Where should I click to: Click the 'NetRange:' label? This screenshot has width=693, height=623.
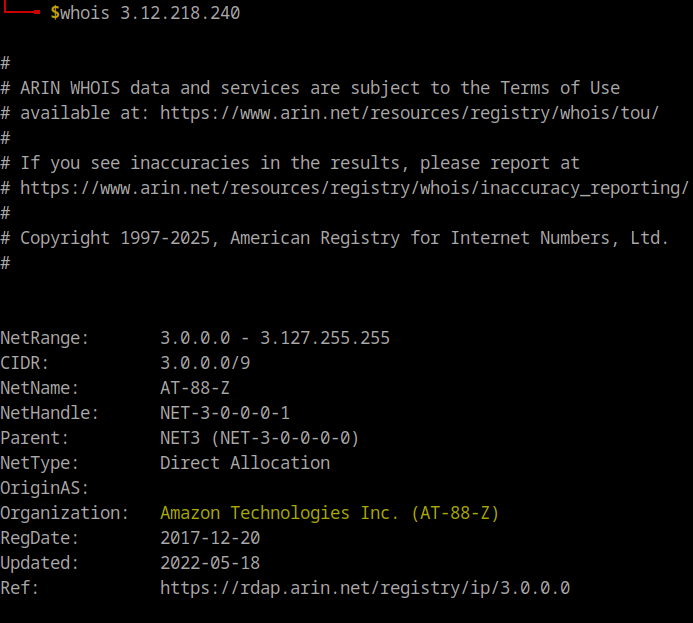[44, 338]
